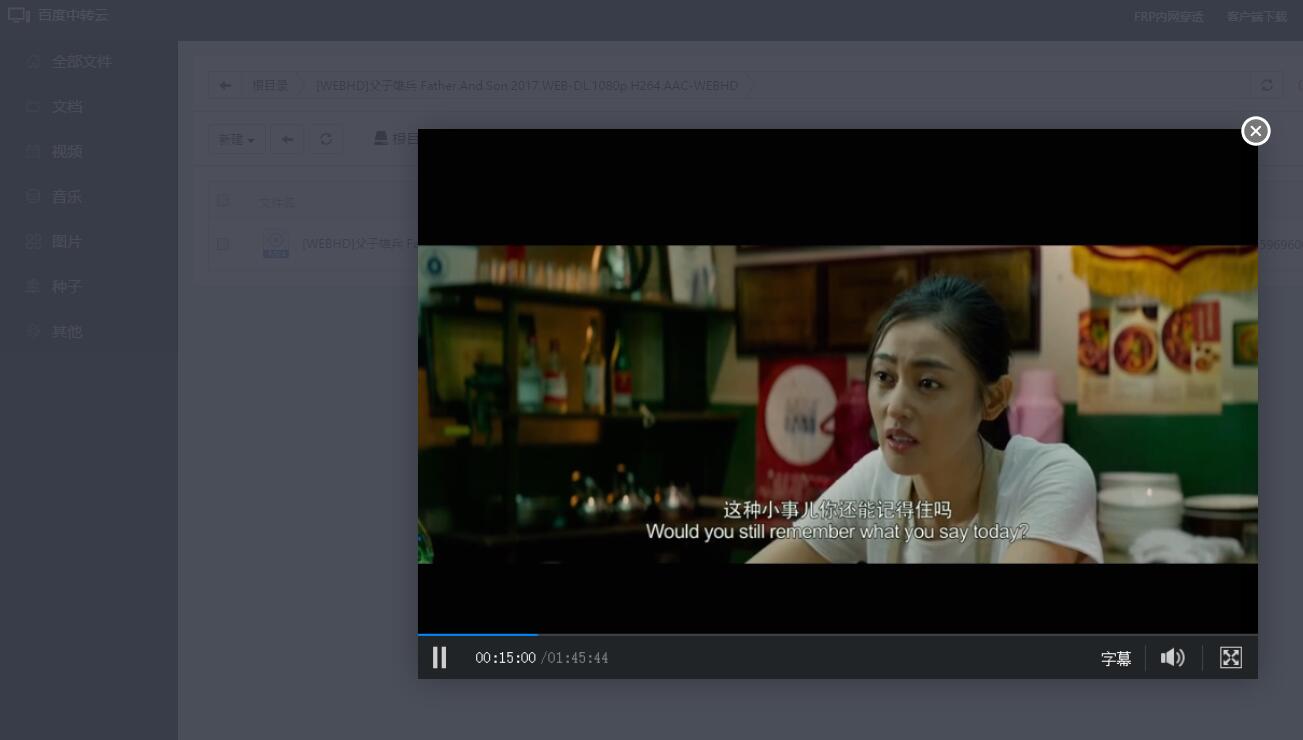
Task: Click the toolbar refresh icon beside 新建
Action: click(x=326, y=139)
